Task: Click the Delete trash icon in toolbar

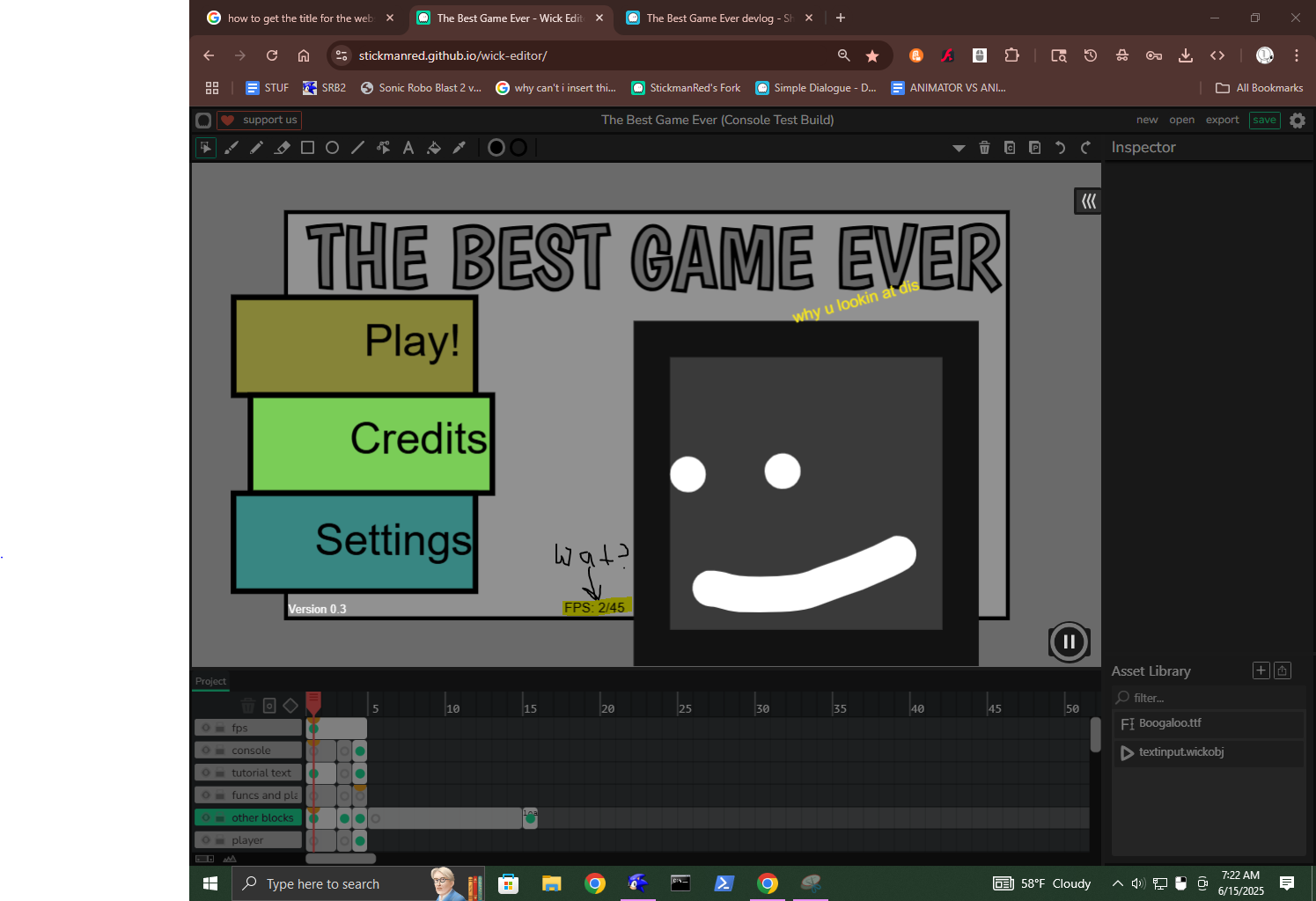Action: click(x=985, y=148)
